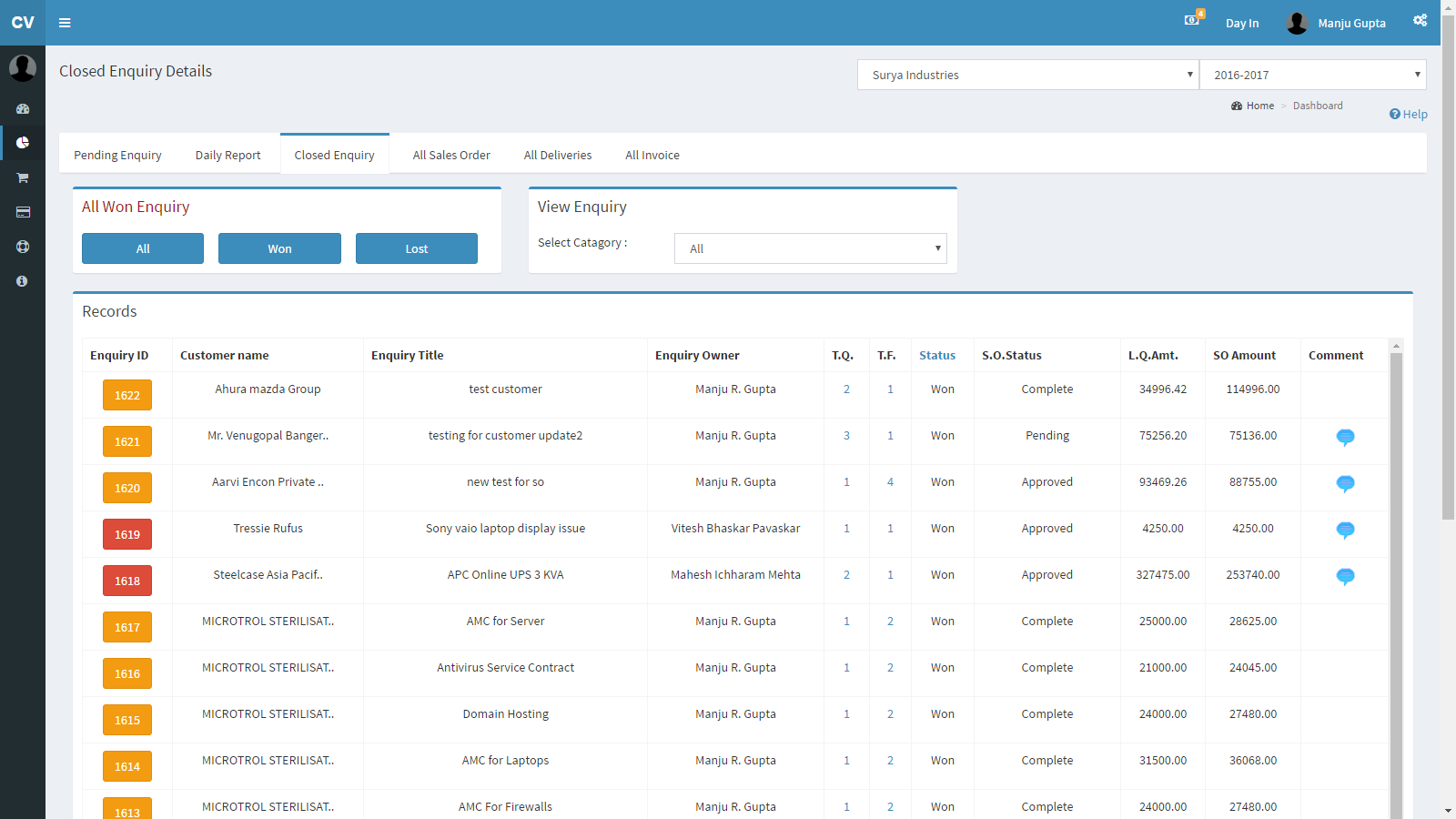The image size is (1456, 819).
Task: Open the comment bubble for enquiry 1621
Action: 1345,437
